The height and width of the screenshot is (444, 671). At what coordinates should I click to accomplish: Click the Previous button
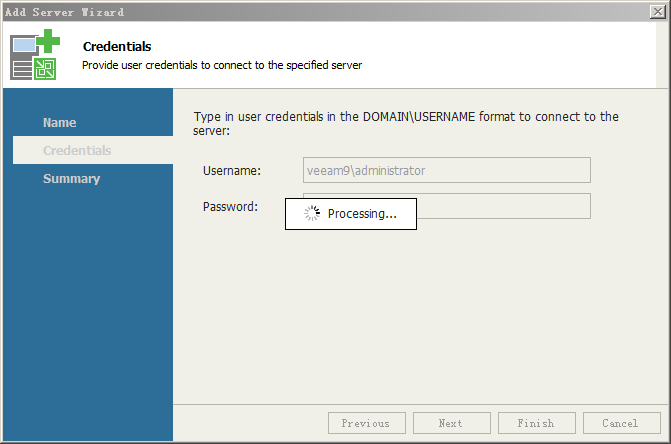[x=367, y=423]
